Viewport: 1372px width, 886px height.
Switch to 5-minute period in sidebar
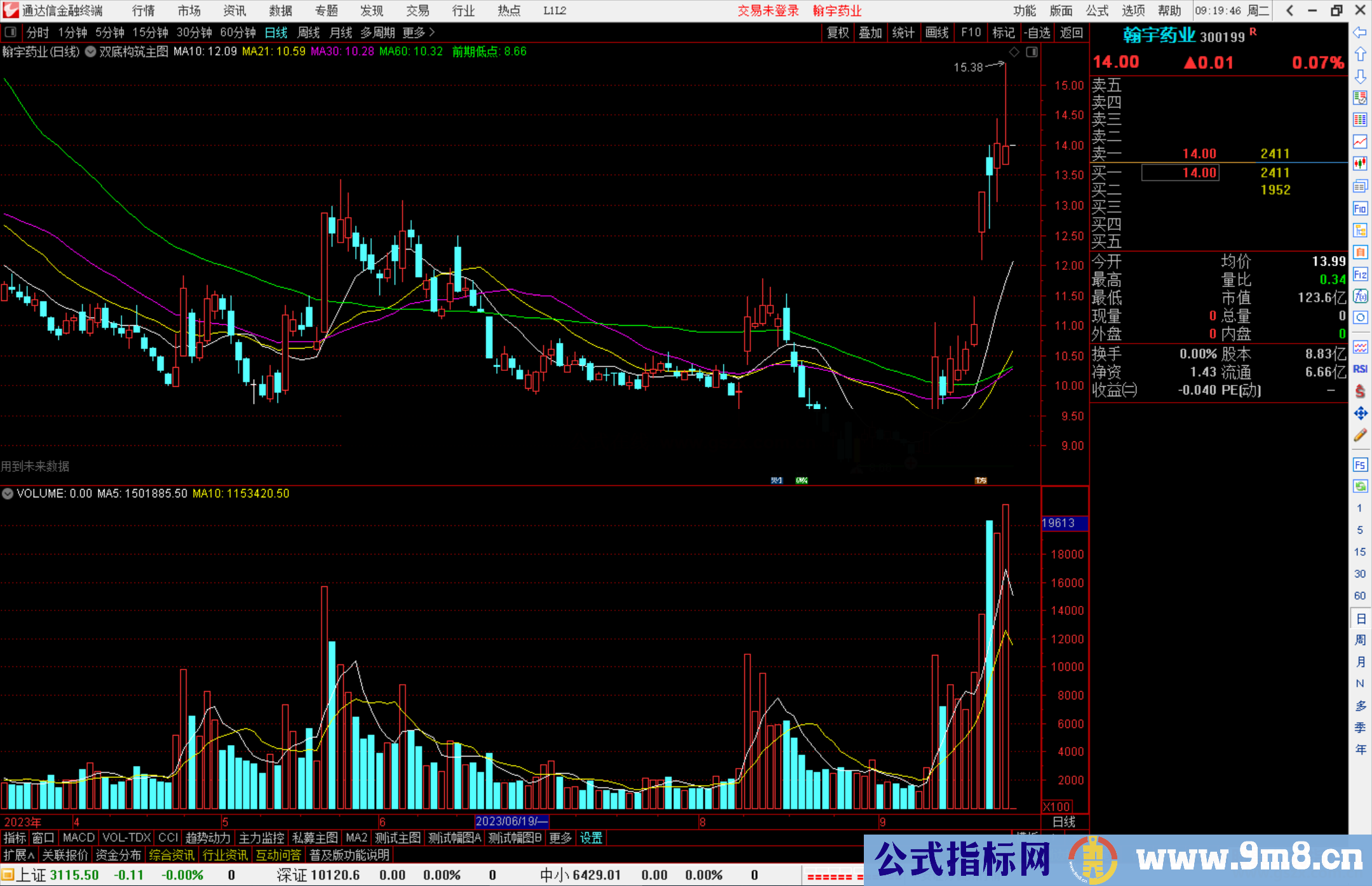click(1359, 530)
